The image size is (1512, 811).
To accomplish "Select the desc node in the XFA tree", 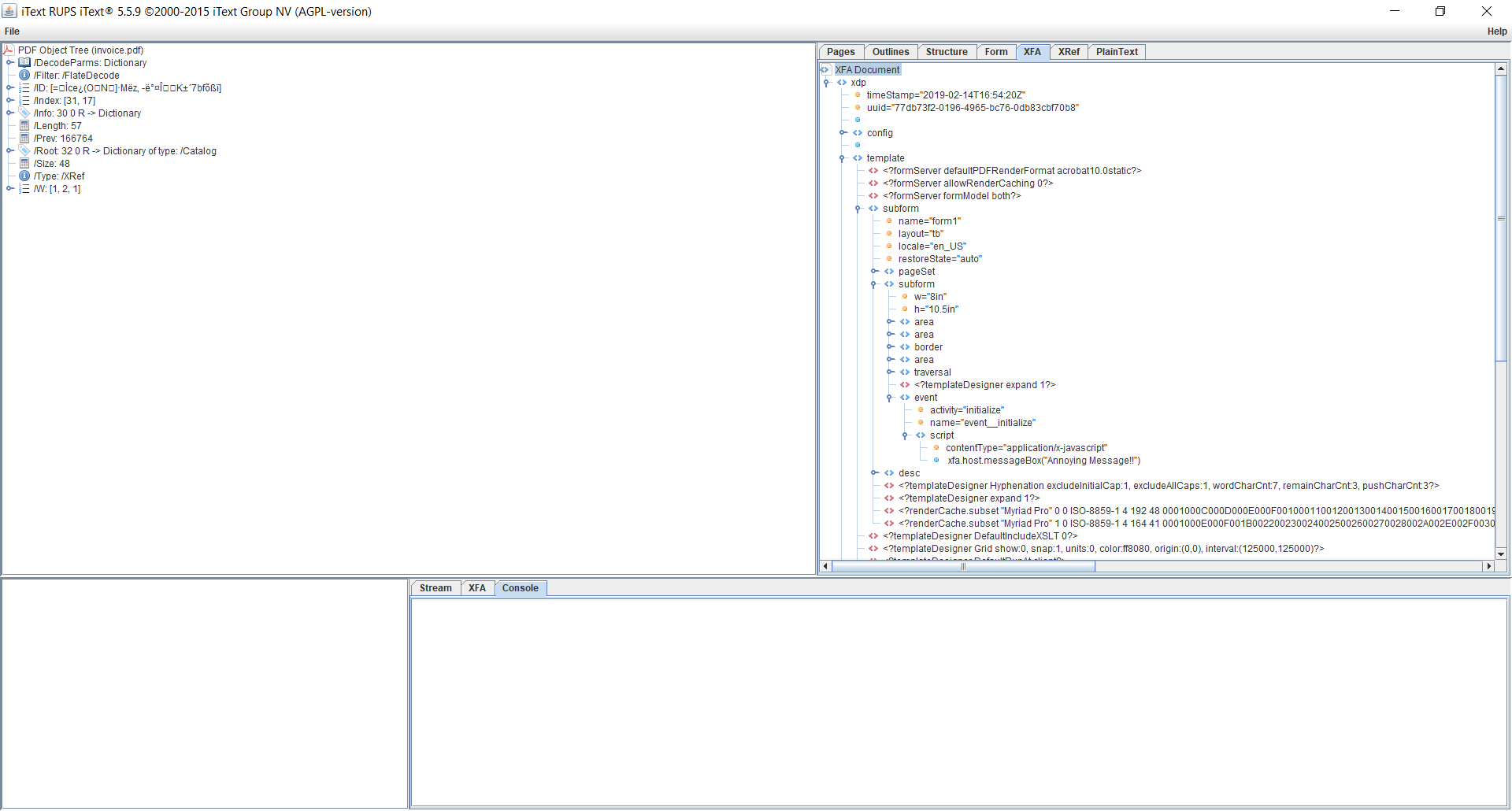I will click(x=910, y=472).
